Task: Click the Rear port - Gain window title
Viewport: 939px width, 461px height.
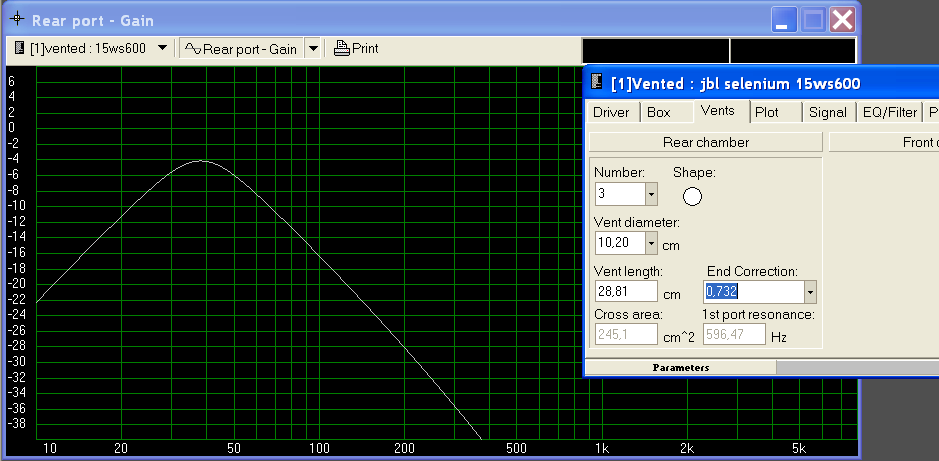Action: click(x=93, y=20)
